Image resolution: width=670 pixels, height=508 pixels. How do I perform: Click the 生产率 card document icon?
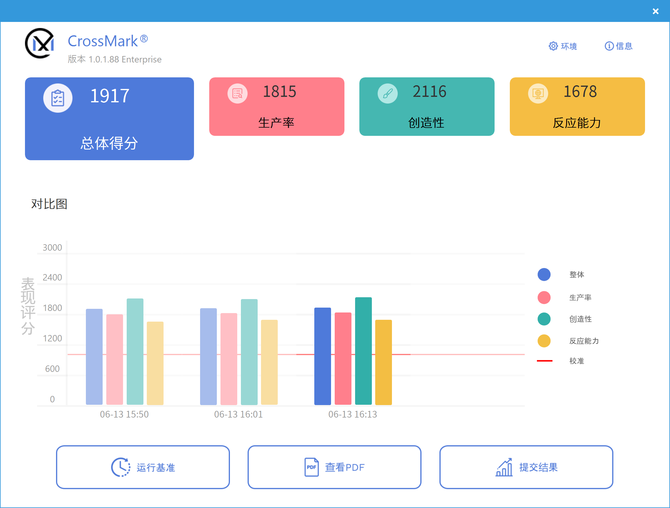[x=237, y=93]
